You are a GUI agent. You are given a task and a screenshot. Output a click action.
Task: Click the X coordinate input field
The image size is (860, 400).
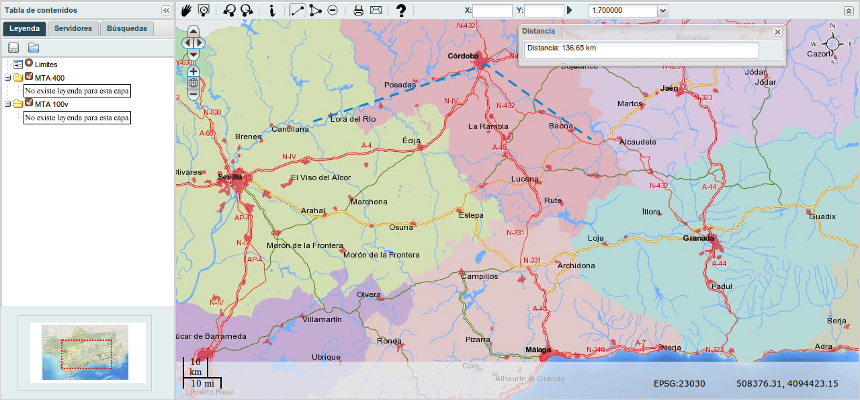[x=493, y=10]
